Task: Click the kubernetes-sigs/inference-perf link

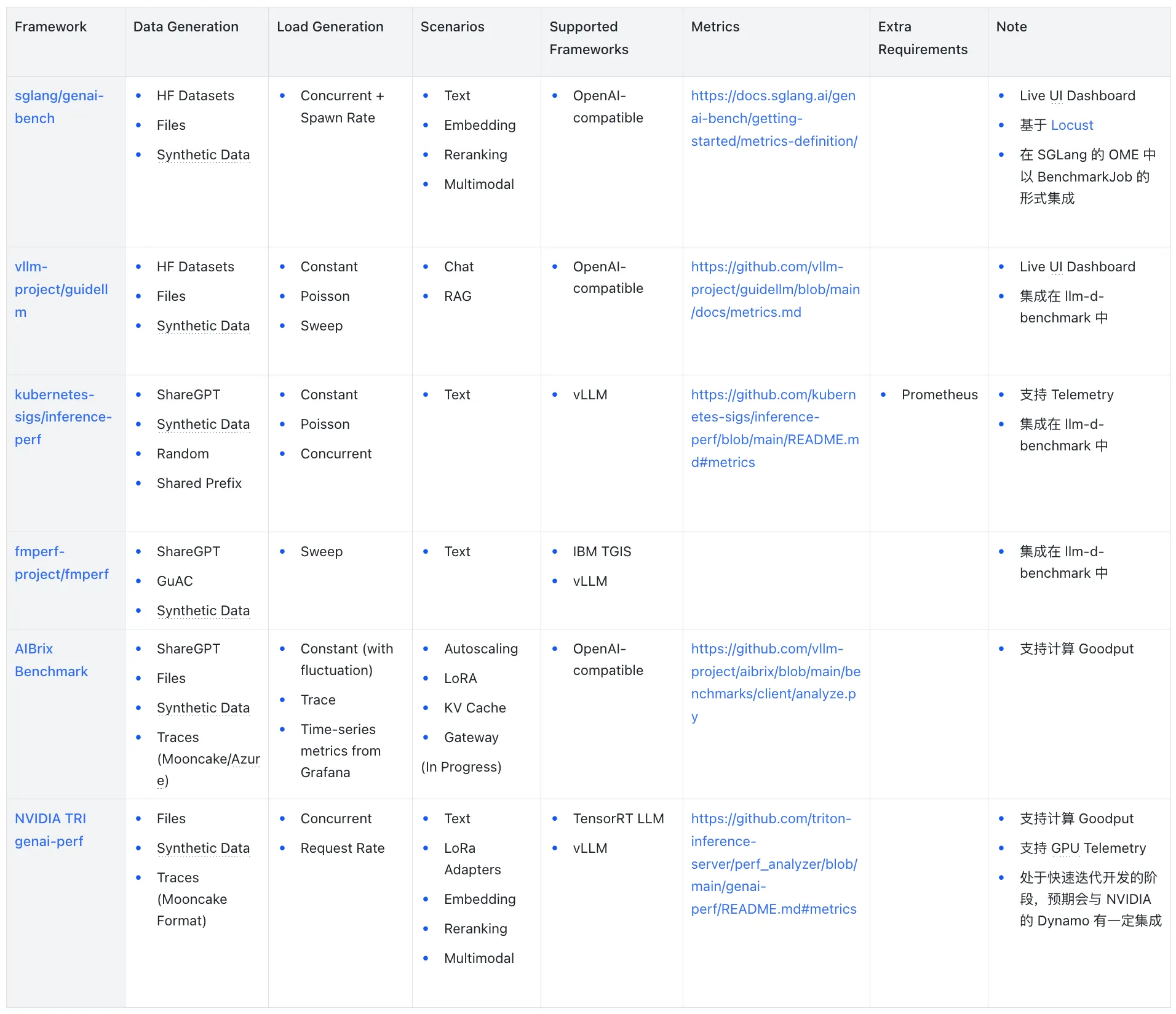Action: click(x=63, y=417)
